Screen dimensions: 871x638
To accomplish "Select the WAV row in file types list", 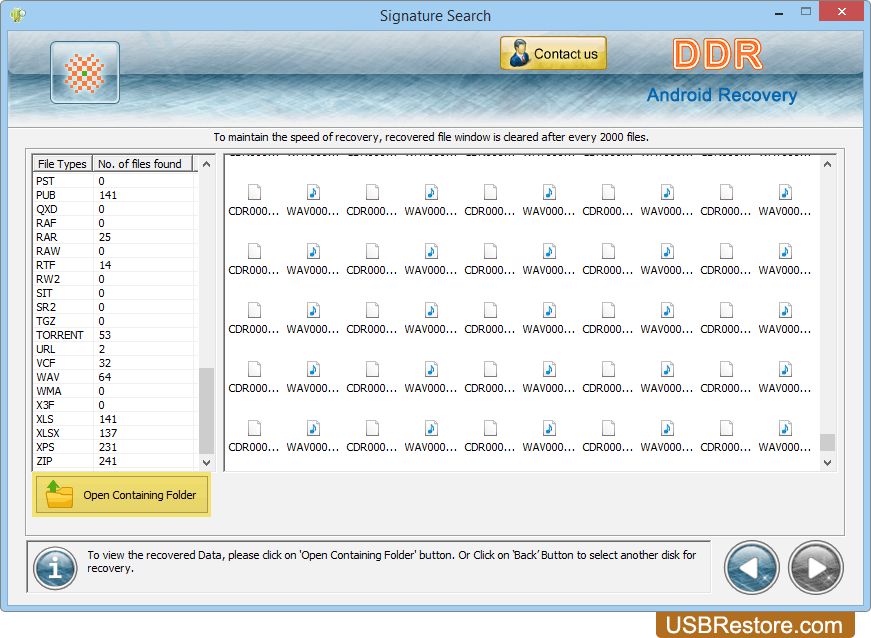I will click(x=114, y=377).
